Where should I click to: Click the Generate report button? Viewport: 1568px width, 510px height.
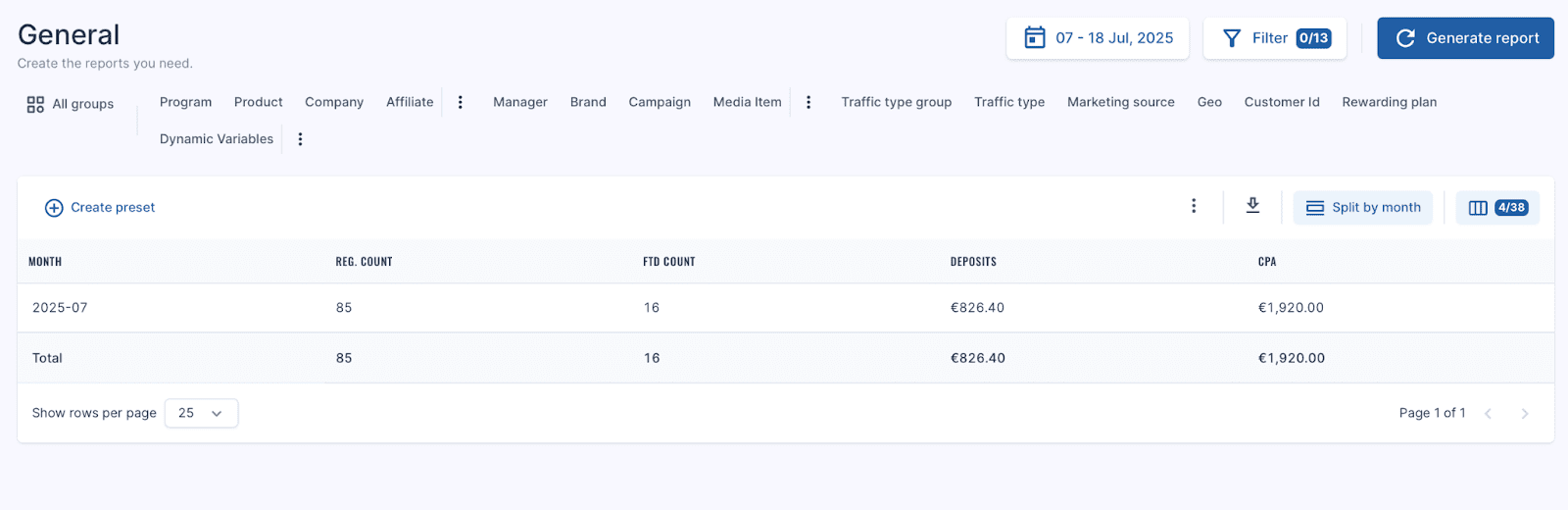coord(1465,38)
